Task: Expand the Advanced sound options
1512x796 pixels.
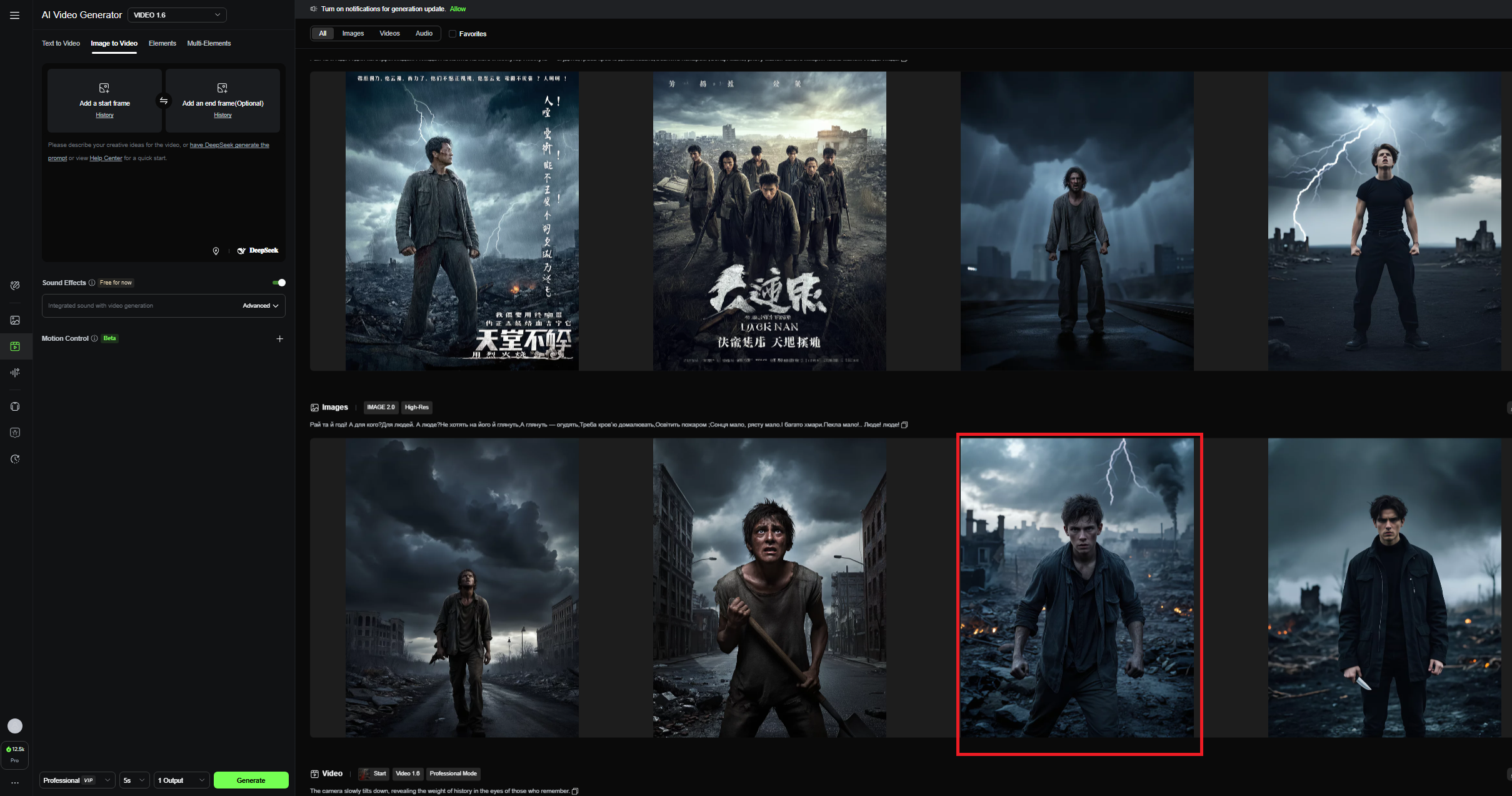Action: pos(260,306)
